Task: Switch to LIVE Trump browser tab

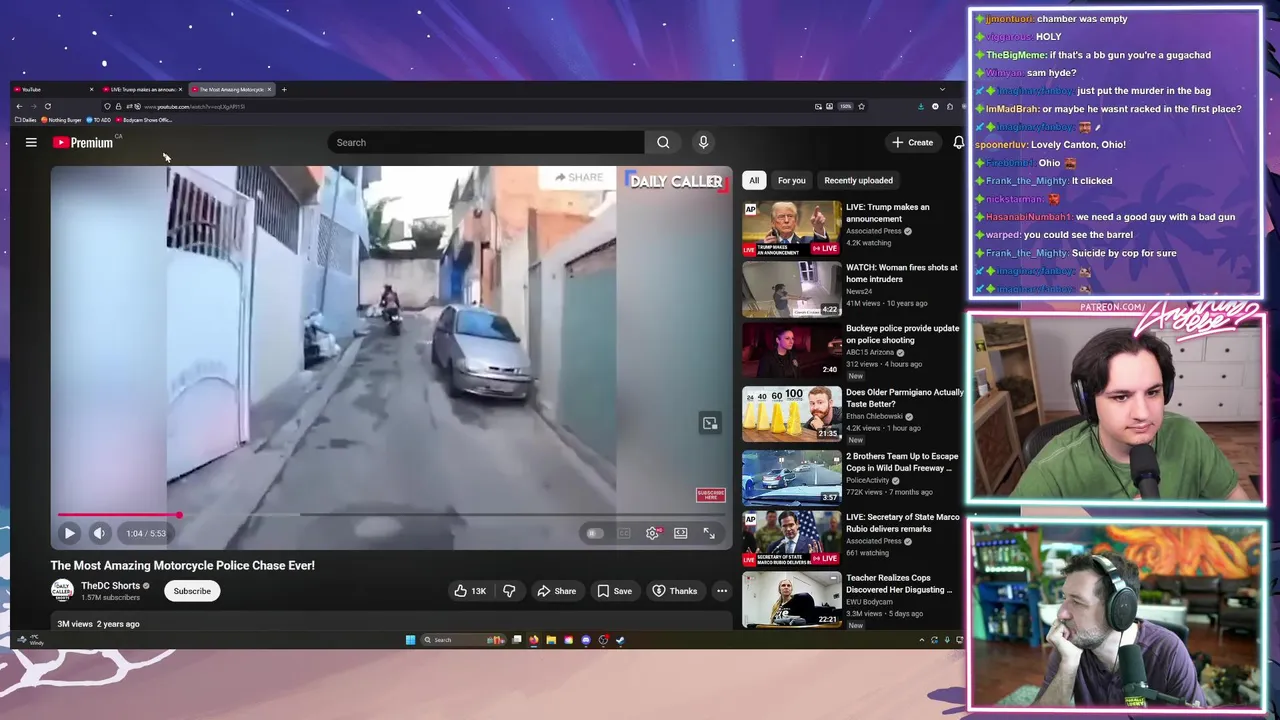Action: pos(141,90)
